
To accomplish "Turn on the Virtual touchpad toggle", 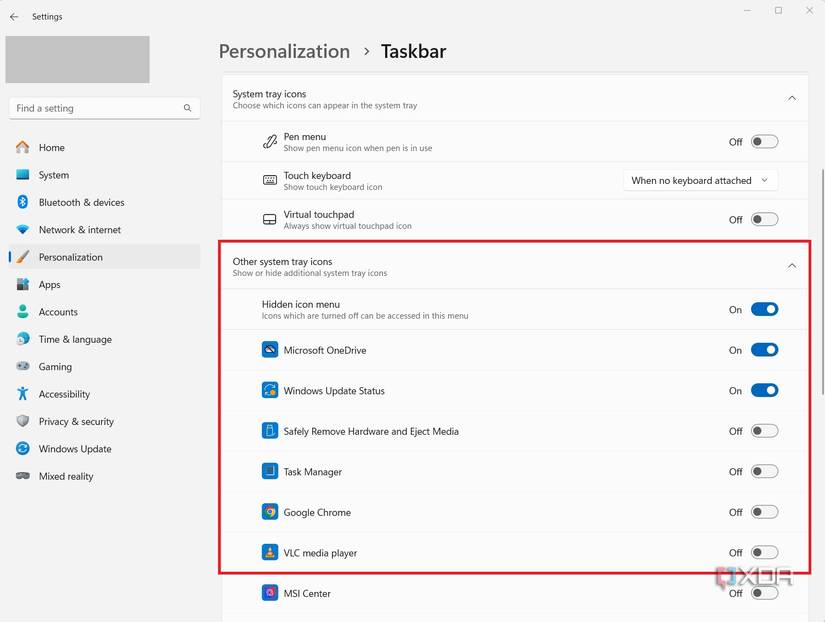I will (764, 220).
